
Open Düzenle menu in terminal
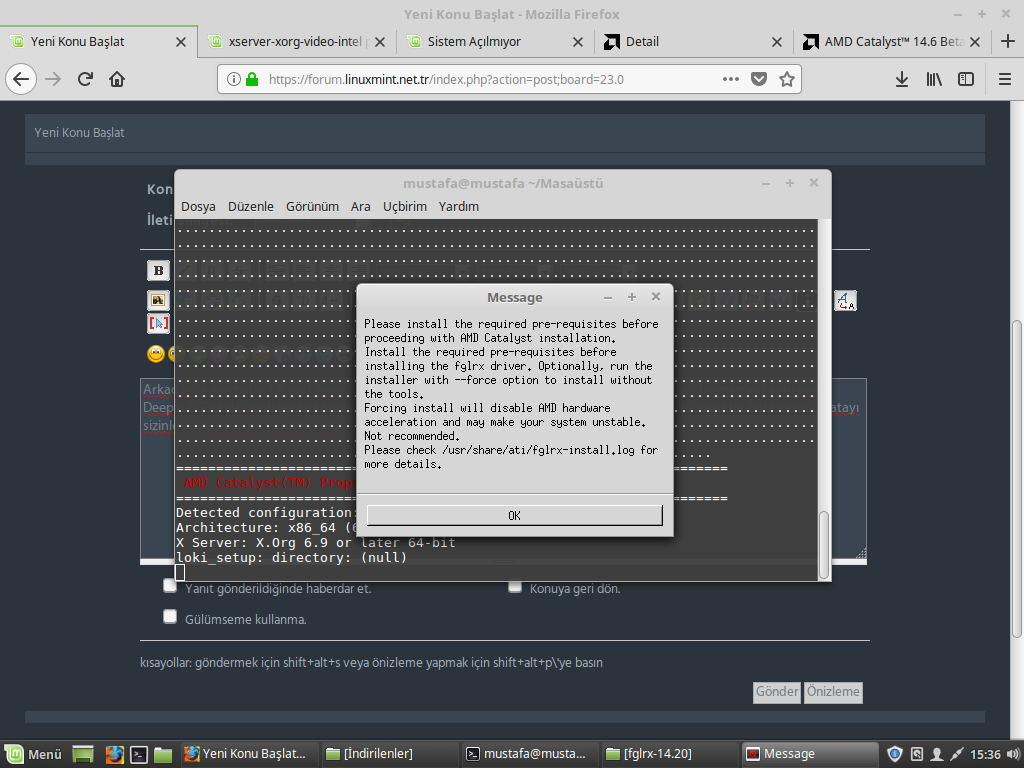pos(251,206)
